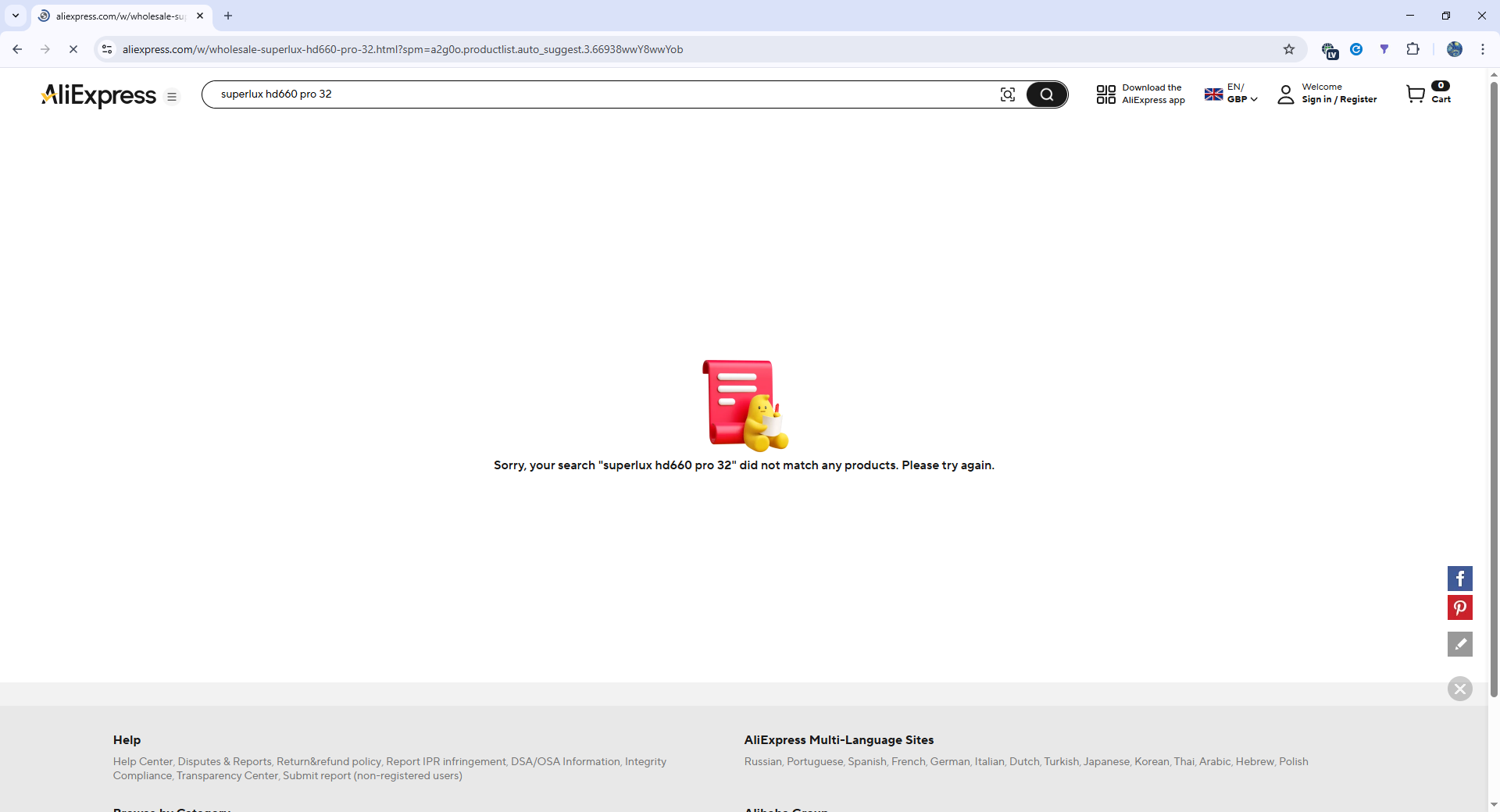Switch to the Thai language site

1184,761
